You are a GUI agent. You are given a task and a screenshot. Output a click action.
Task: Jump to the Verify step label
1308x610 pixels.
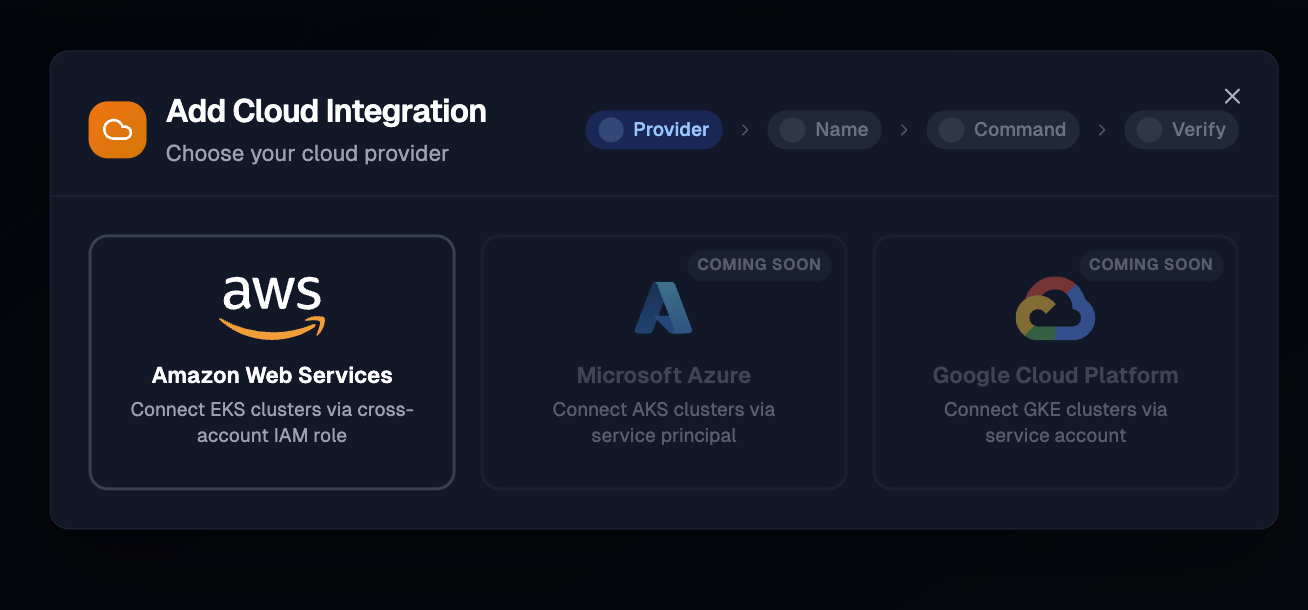coord(1198,130)
